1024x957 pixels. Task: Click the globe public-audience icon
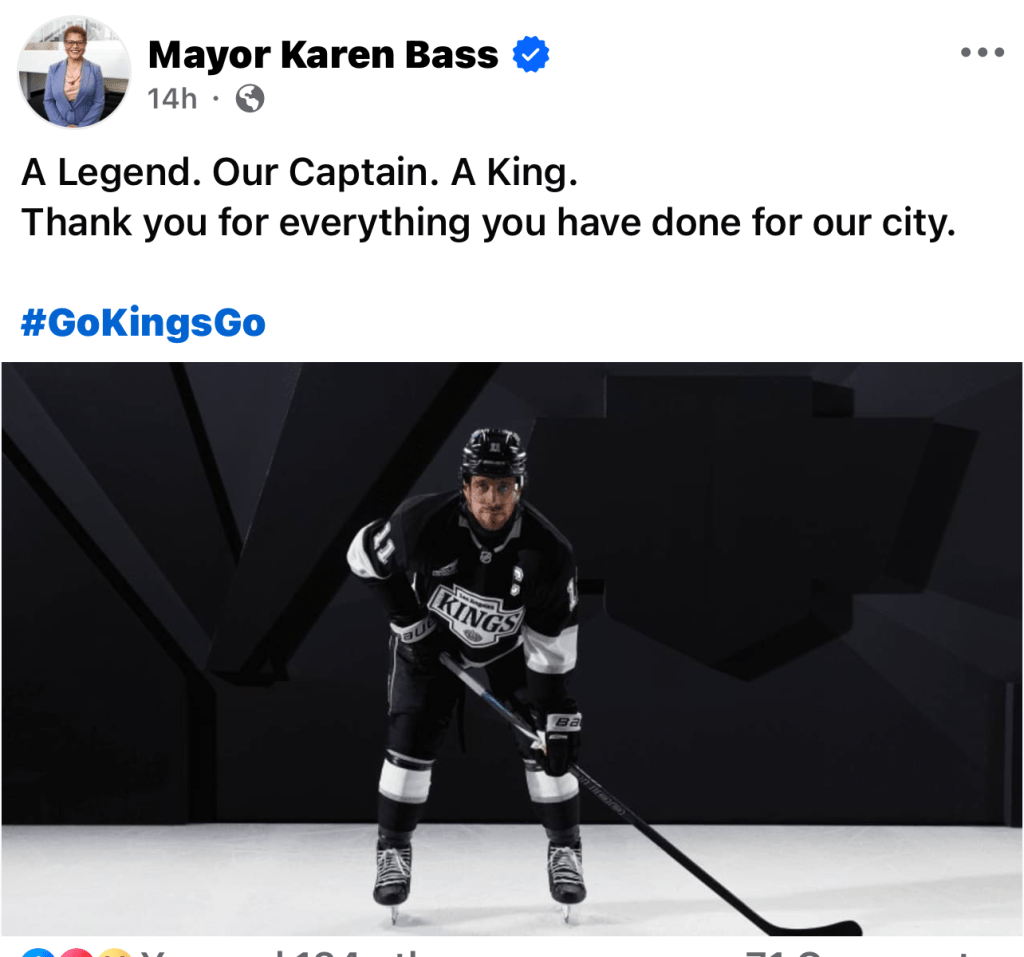pos(249,99)
